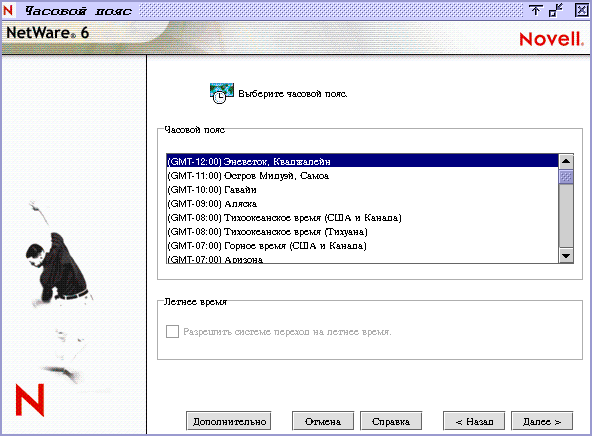Click the time zone list scroll down arrow
Image resolution: width=592 pixels, height=436 pixels.
pos(566,256)
